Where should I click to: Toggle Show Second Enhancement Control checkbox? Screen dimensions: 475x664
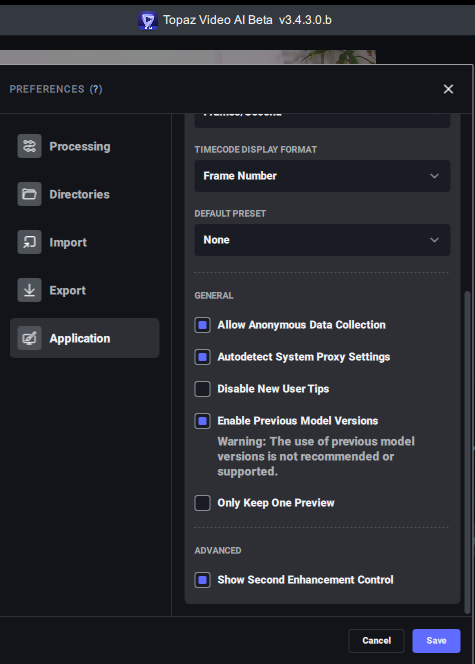click(x=202, y=580)
